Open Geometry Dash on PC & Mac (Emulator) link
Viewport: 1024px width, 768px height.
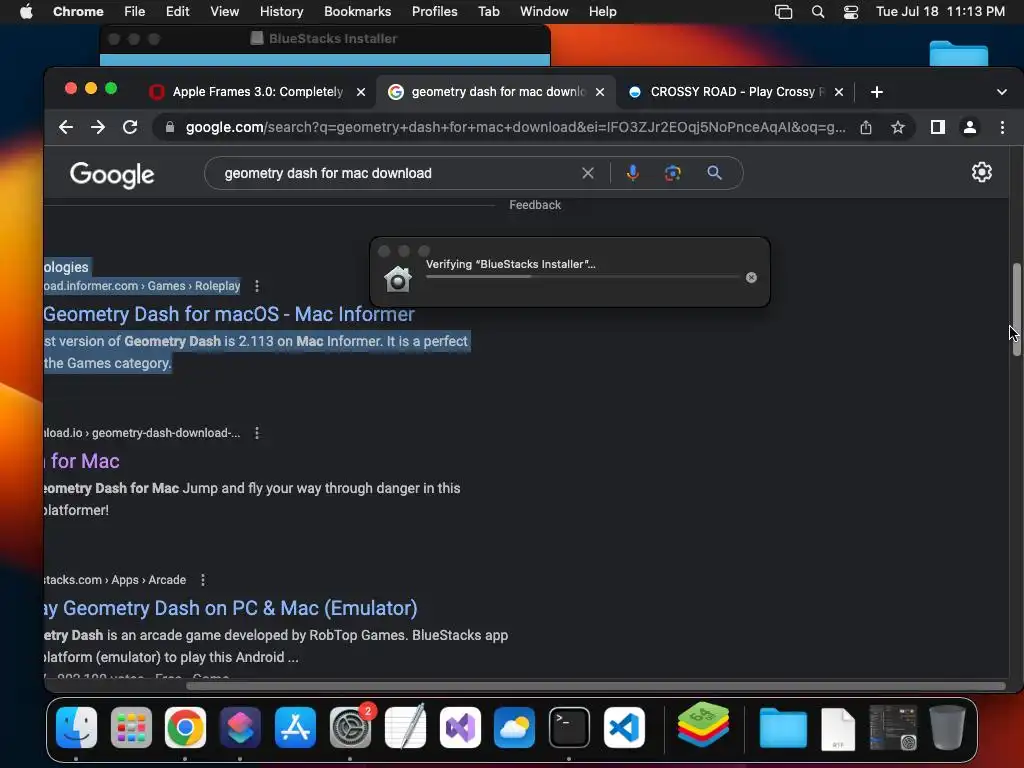click(231, 608)
